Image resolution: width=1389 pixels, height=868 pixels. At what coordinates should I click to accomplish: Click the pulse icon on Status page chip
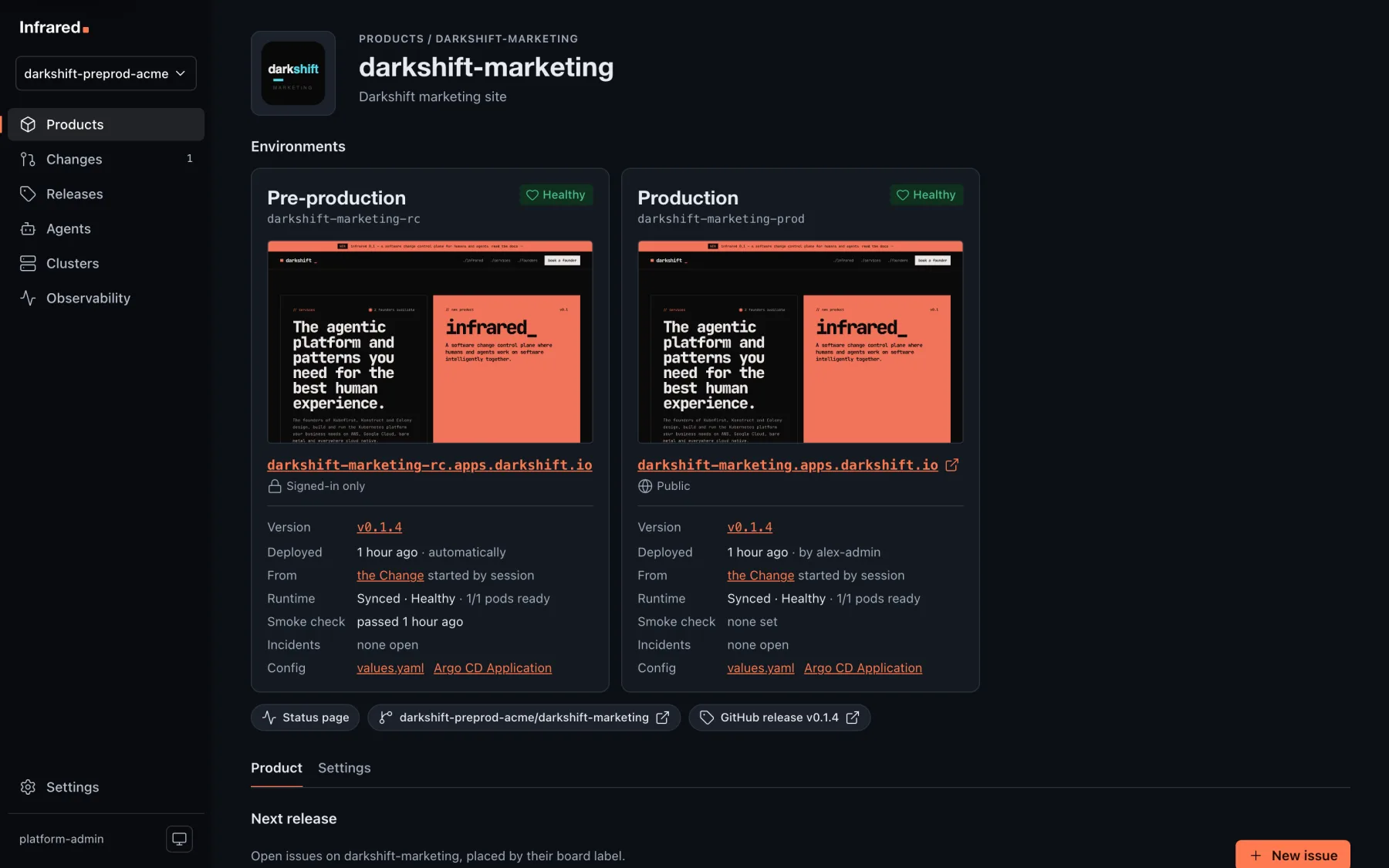[269, 718]
